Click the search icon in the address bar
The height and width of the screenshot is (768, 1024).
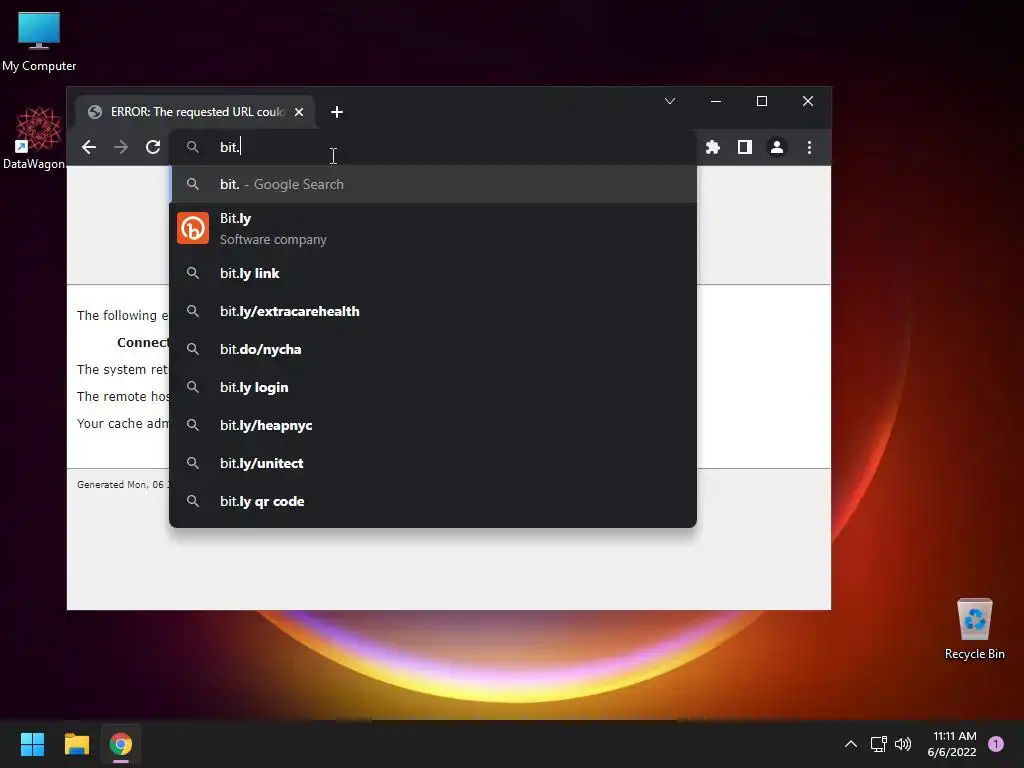(x=193, y=147)
